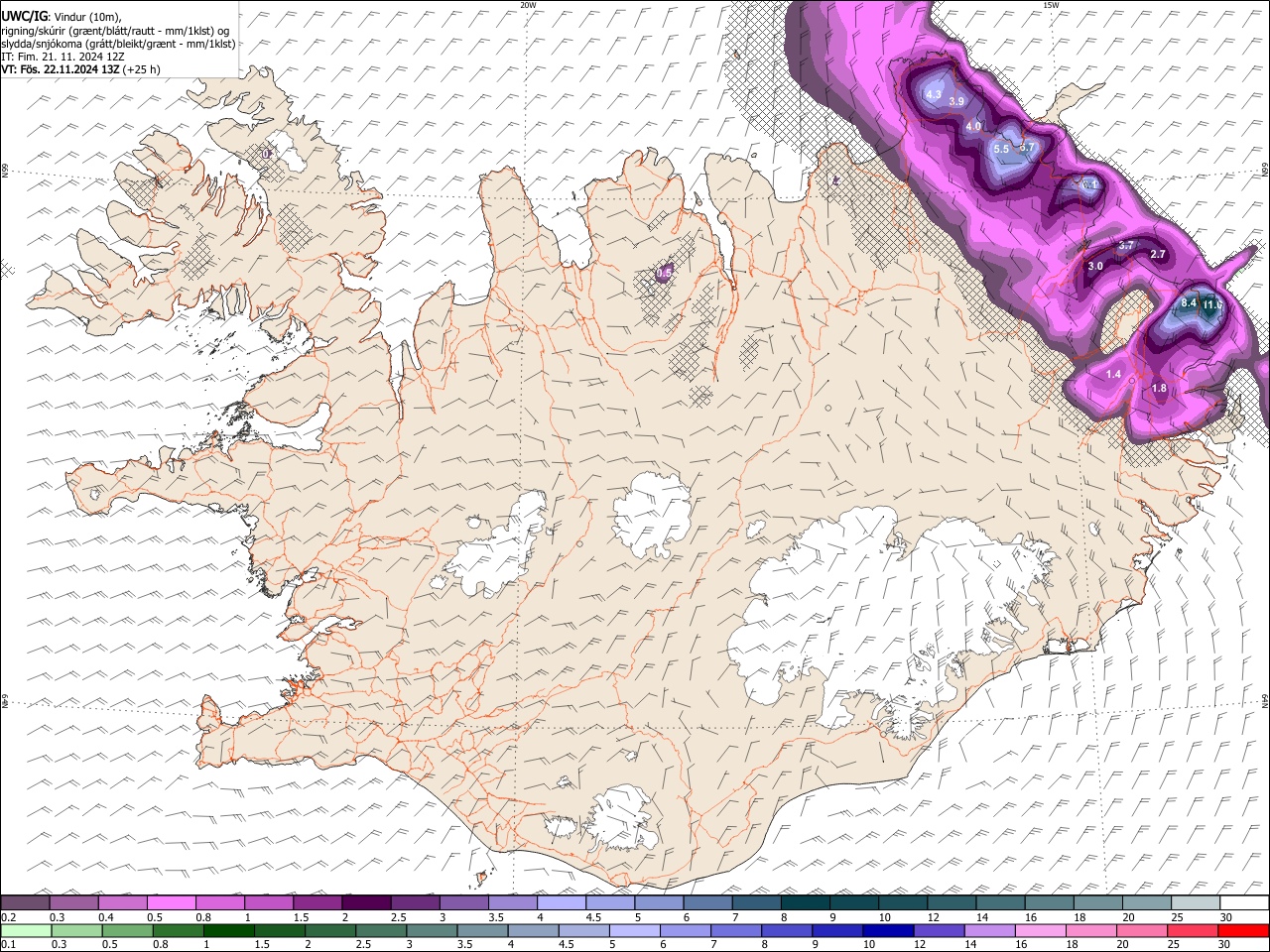Viewport: 1270px width, 952px height.
Task: Select the '(+25 h)' forecast offset text
Action: (142, 69)
